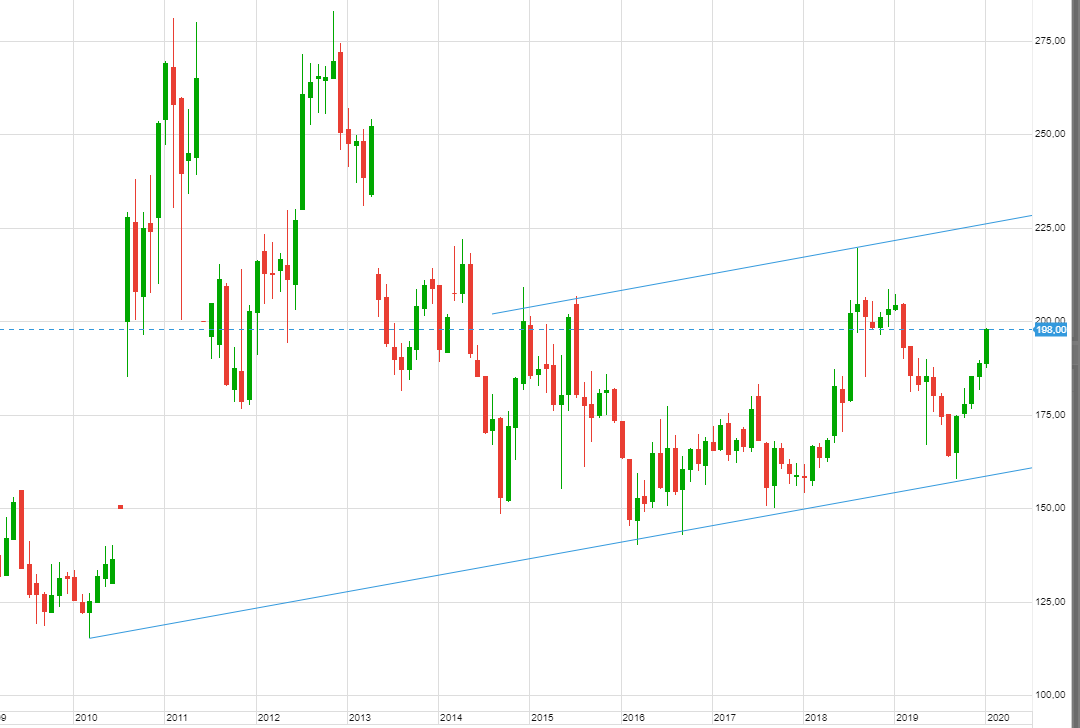Click the 2018 year label

[816, 718]
